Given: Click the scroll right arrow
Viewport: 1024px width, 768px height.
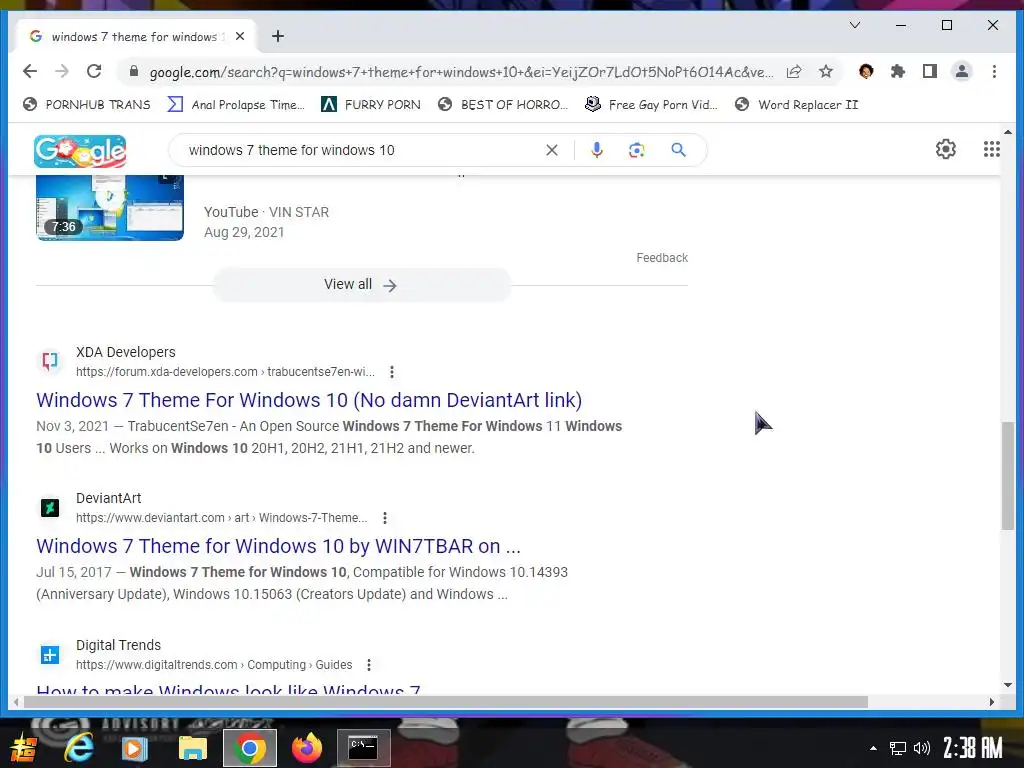Looking at the screenshot, I should [991, 702].
